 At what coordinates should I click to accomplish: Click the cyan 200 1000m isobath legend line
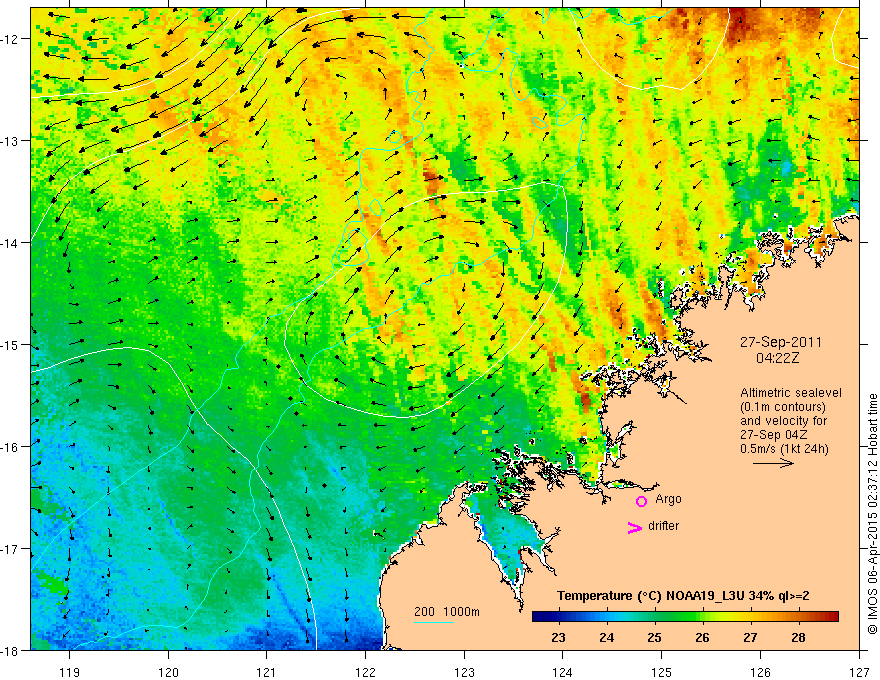point(434,622)
